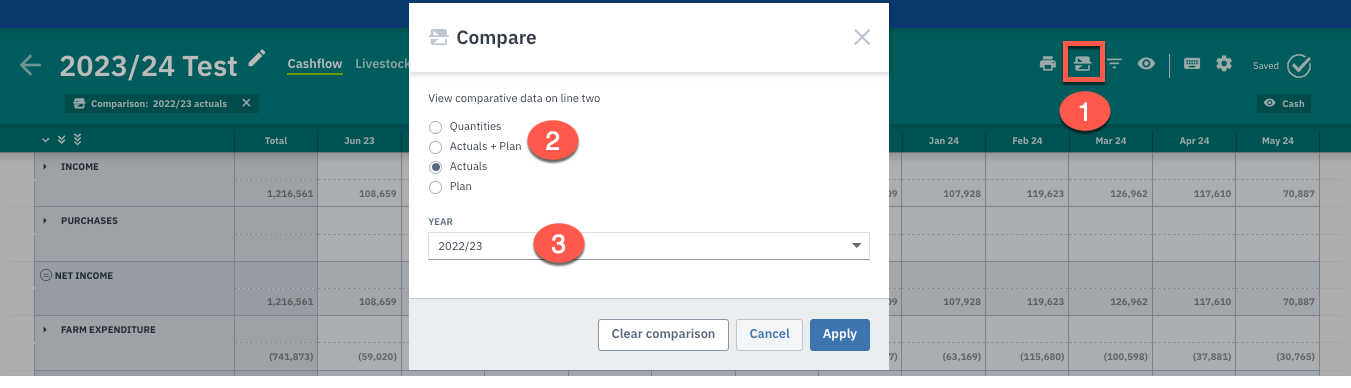The width and height of the screenshot is (1351, 388).
Task: Go back using the left arrow icon
Action: pos(31,66)
